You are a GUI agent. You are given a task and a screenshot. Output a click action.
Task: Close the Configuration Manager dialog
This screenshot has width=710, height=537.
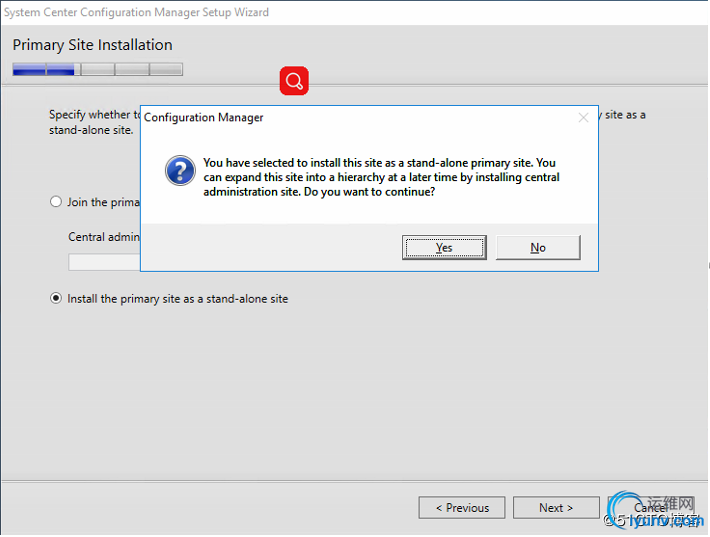click(583, 118)
